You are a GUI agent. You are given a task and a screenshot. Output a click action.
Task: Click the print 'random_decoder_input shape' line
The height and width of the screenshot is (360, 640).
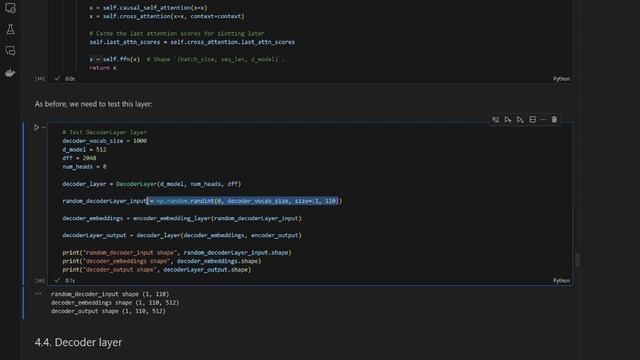tap(177, 253)
